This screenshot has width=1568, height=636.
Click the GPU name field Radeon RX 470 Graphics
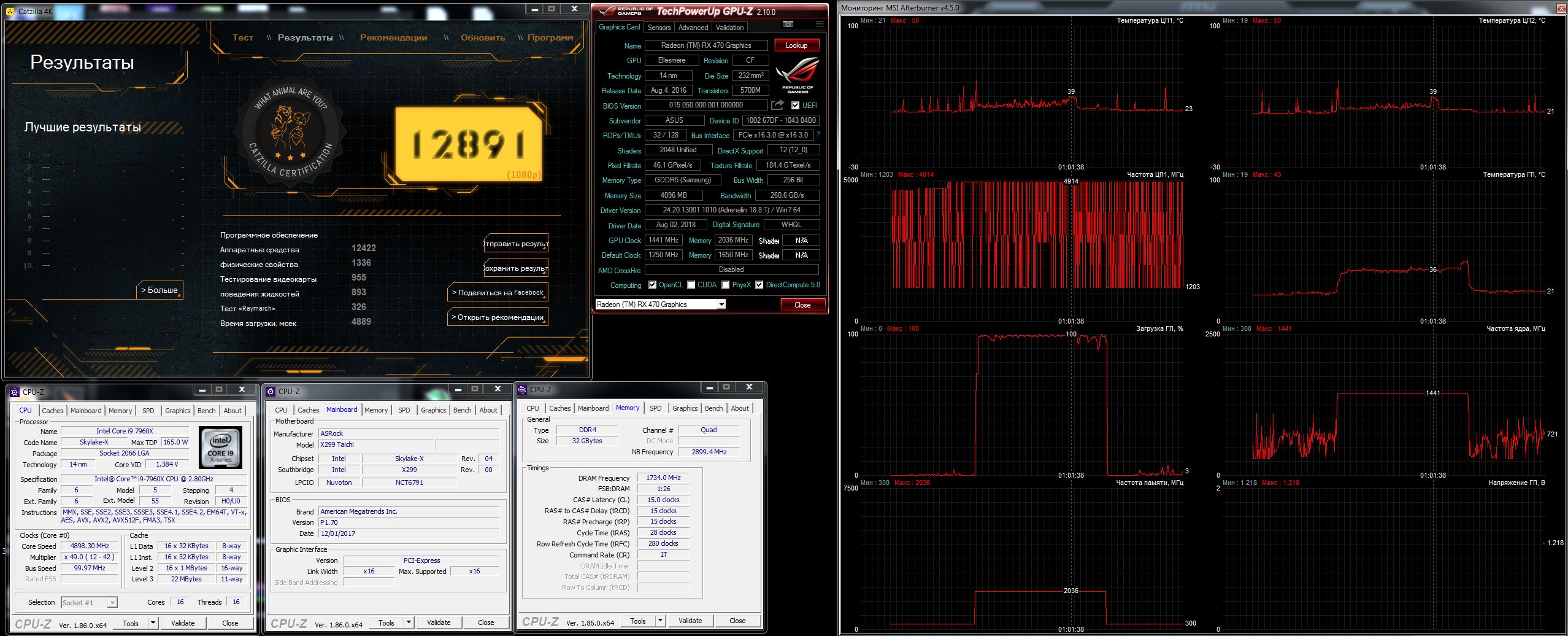tap(706, 45)
